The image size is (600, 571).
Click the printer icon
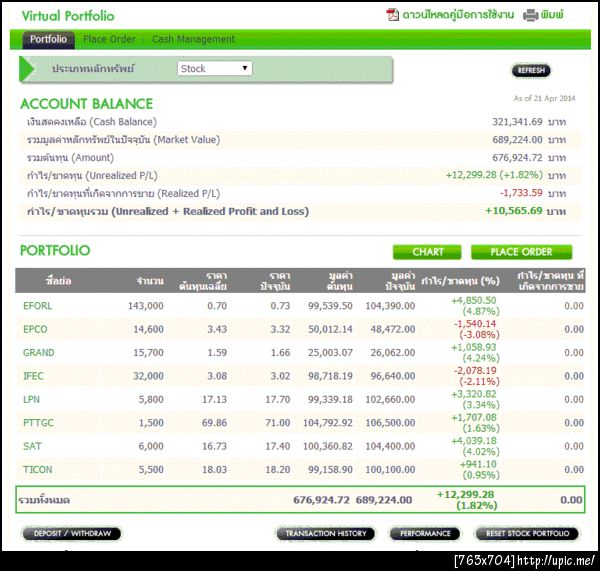tap(531, 15)
